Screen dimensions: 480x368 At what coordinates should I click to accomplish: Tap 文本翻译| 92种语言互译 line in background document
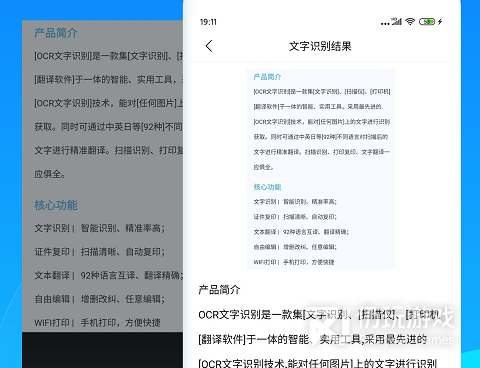(108, 275)
